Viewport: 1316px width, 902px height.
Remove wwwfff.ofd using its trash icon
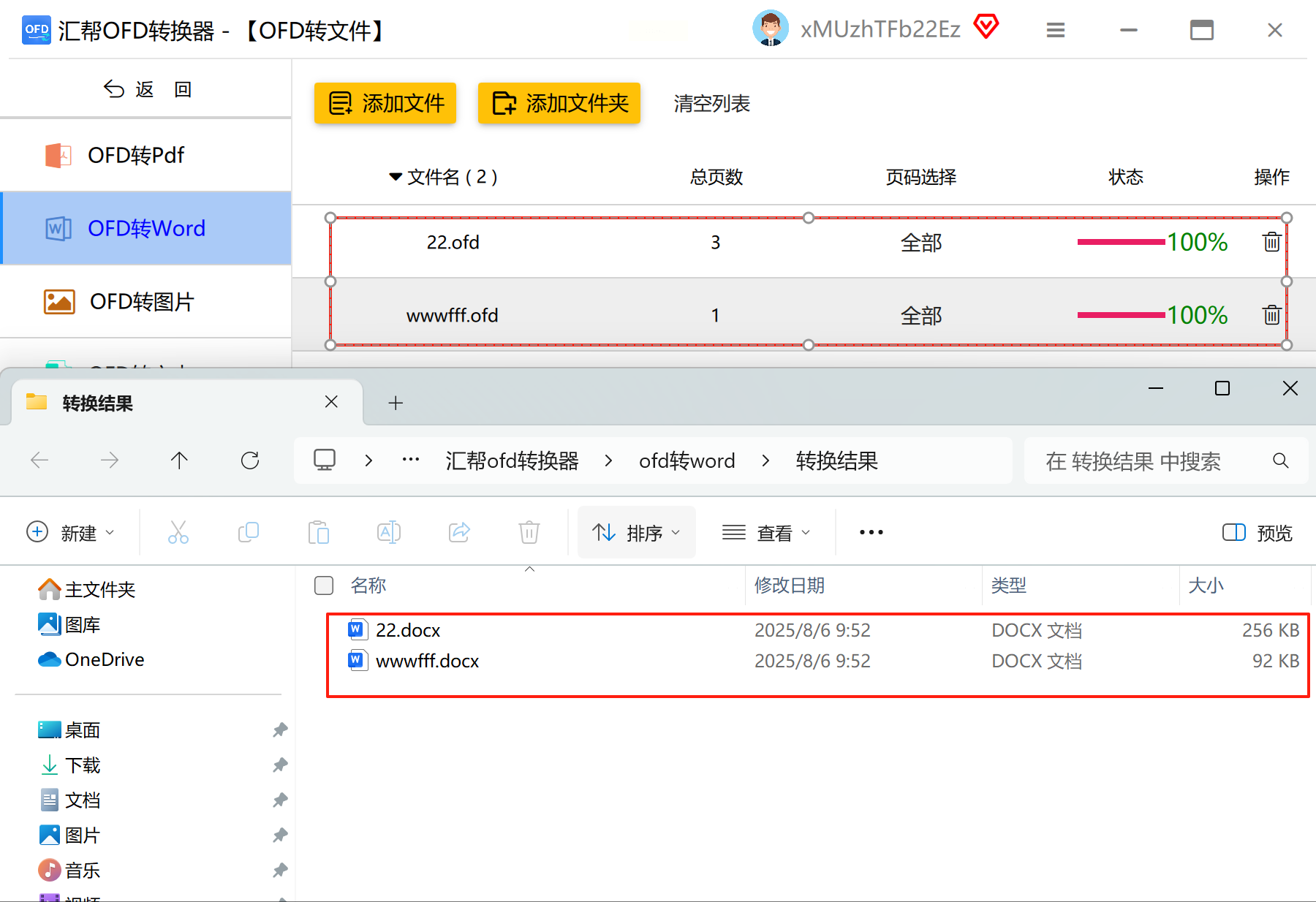(x=1271, y=315)
